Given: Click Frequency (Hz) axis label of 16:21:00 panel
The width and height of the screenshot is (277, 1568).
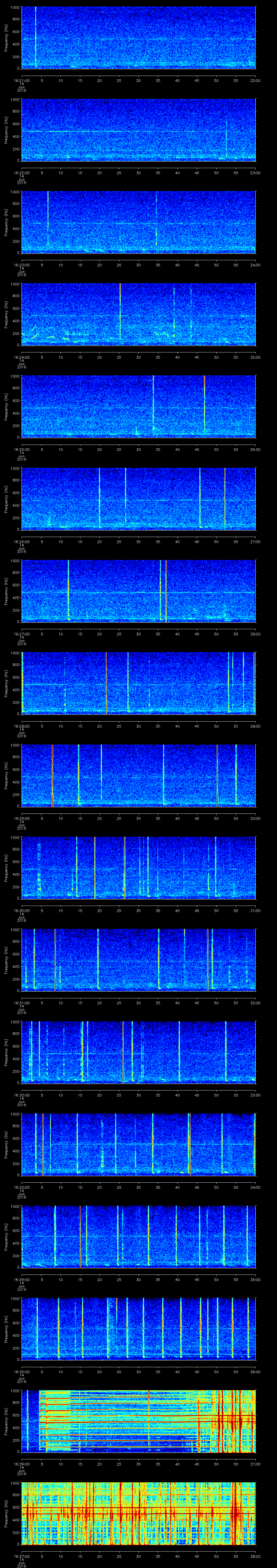Looking at the screenshot, I should coord(6,38).
